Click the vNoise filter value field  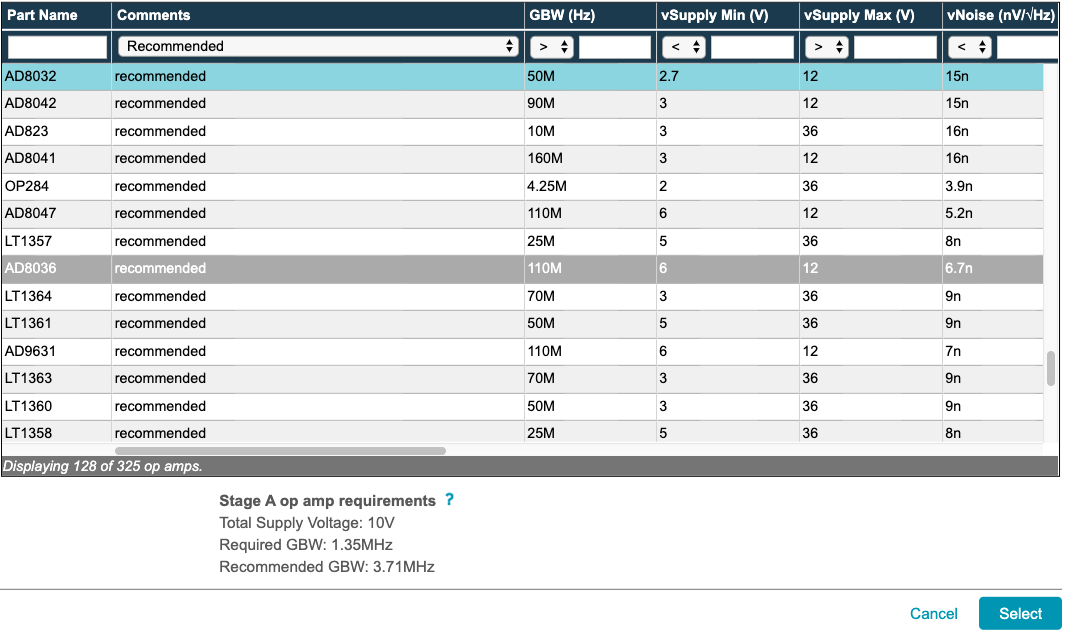click(1028, 47)
